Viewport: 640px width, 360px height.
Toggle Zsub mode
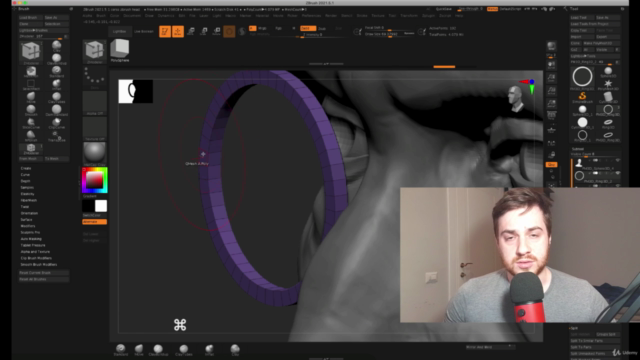(x=322, y=29)
